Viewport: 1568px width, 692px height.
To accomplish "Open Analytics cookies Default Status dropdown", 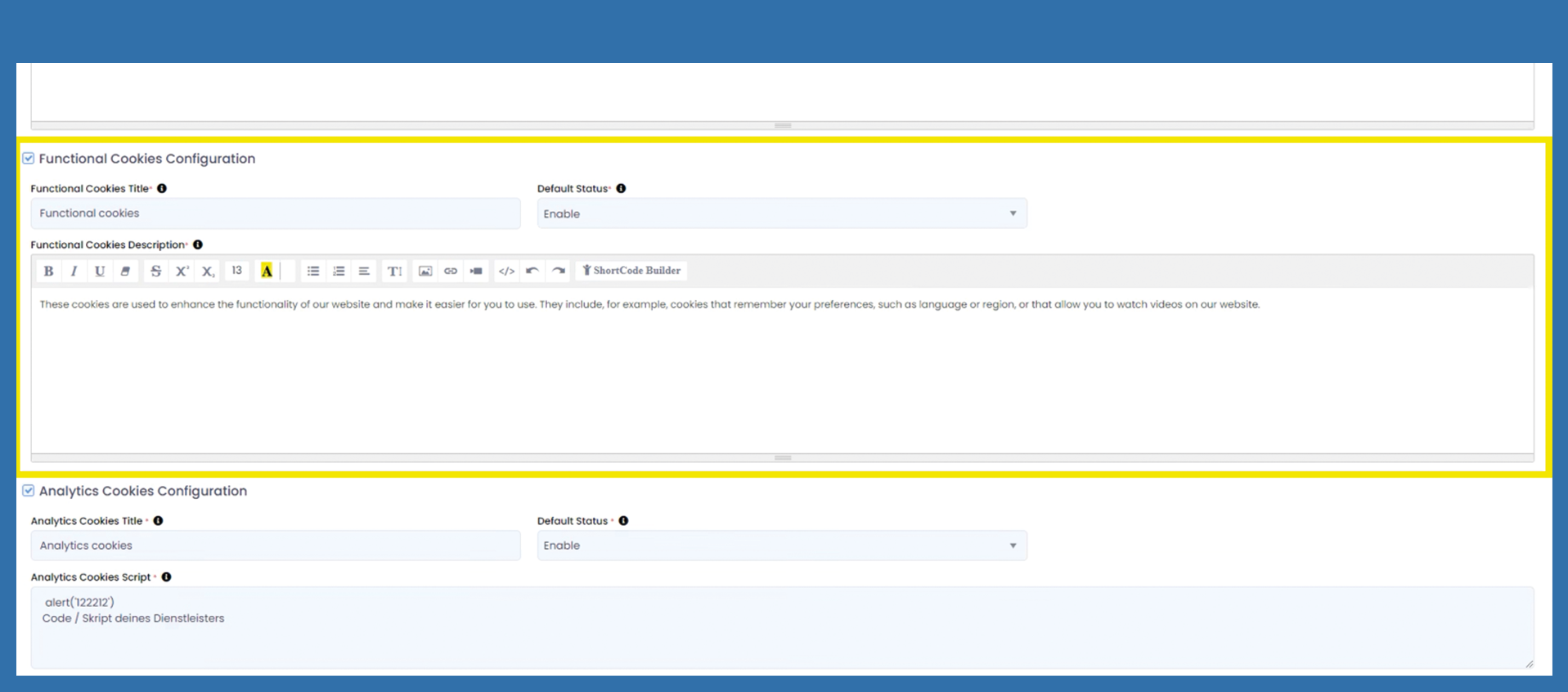I will click(781, 546).
